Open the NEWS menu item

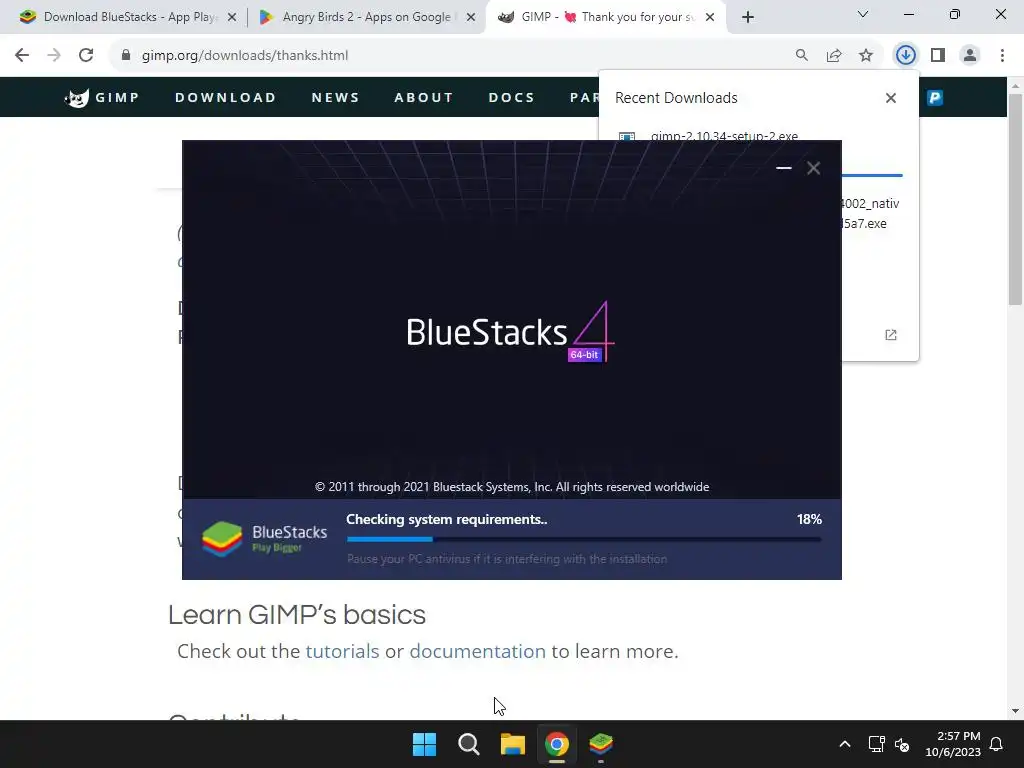tap(335, 98)
